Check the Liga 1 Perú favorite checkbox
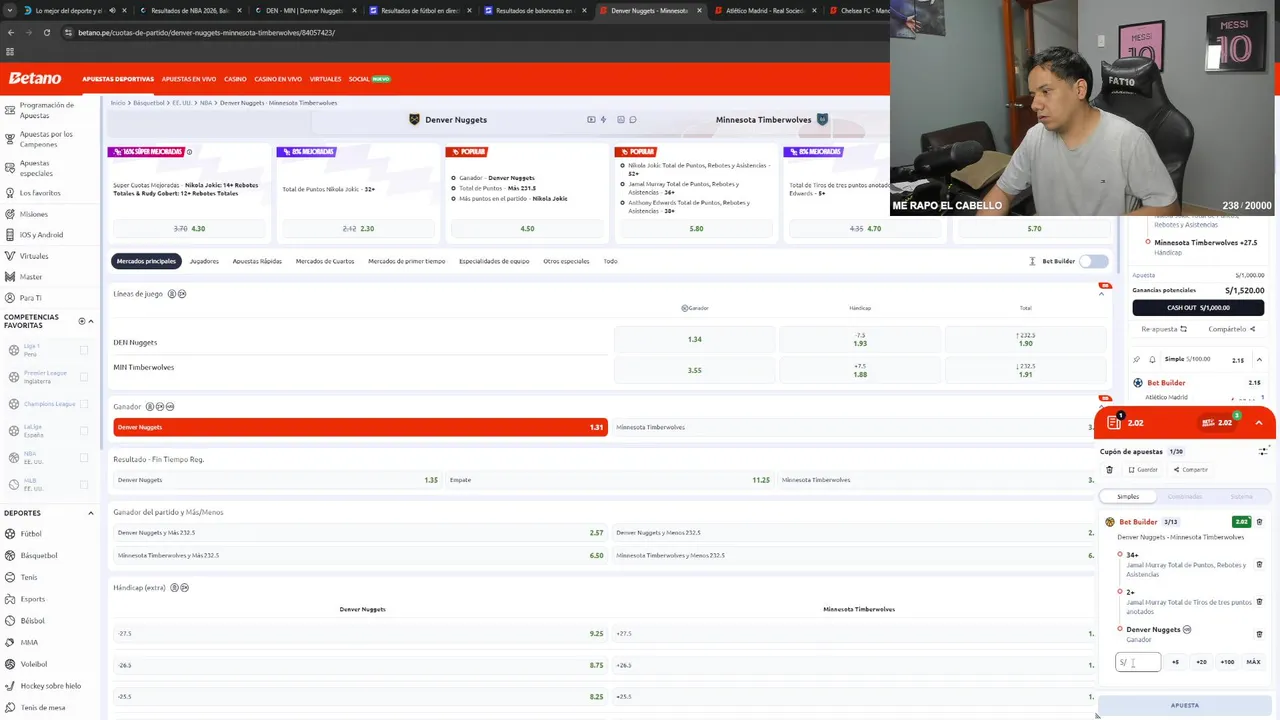The height and width of the screenshot is (720, 1280). coord(84,350)
